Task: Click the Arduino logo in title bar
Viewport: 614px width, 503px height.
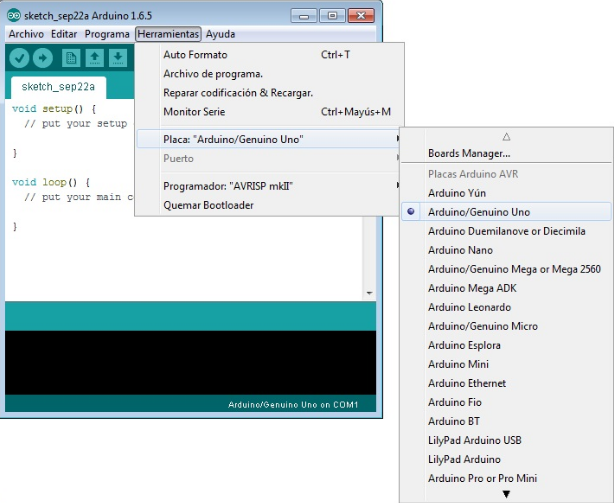Action: point(14,16)
